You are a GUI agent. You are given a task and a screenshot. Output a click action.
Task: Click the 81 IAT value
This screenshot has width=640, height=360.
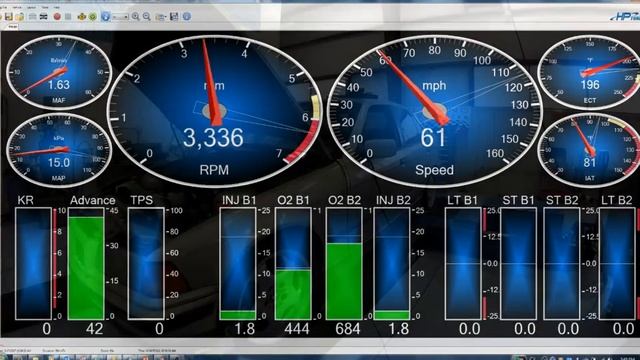click(589, 163)
